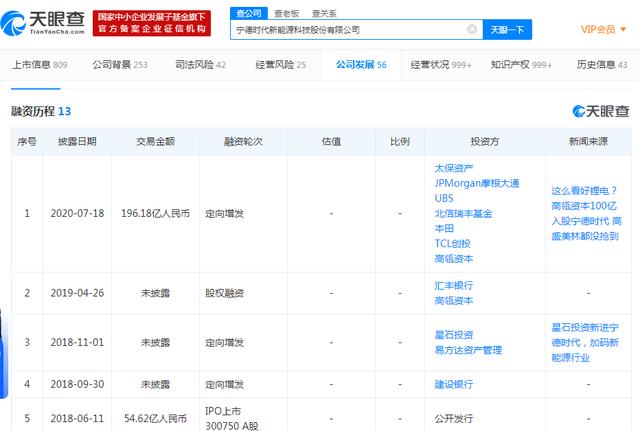
Task: Open investor link 易方达资产管理
Action: (x=468, y=350)
